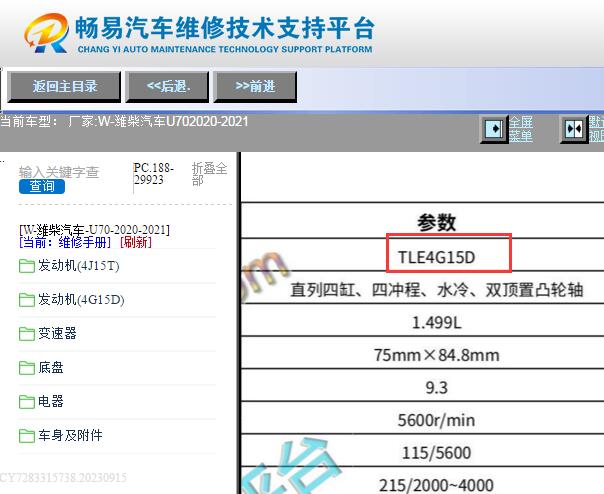This screenshot has height=494, width=604.
Task: Click the 当前：维修手册 link
Action: pyautogui.click(x=65, y=242)
